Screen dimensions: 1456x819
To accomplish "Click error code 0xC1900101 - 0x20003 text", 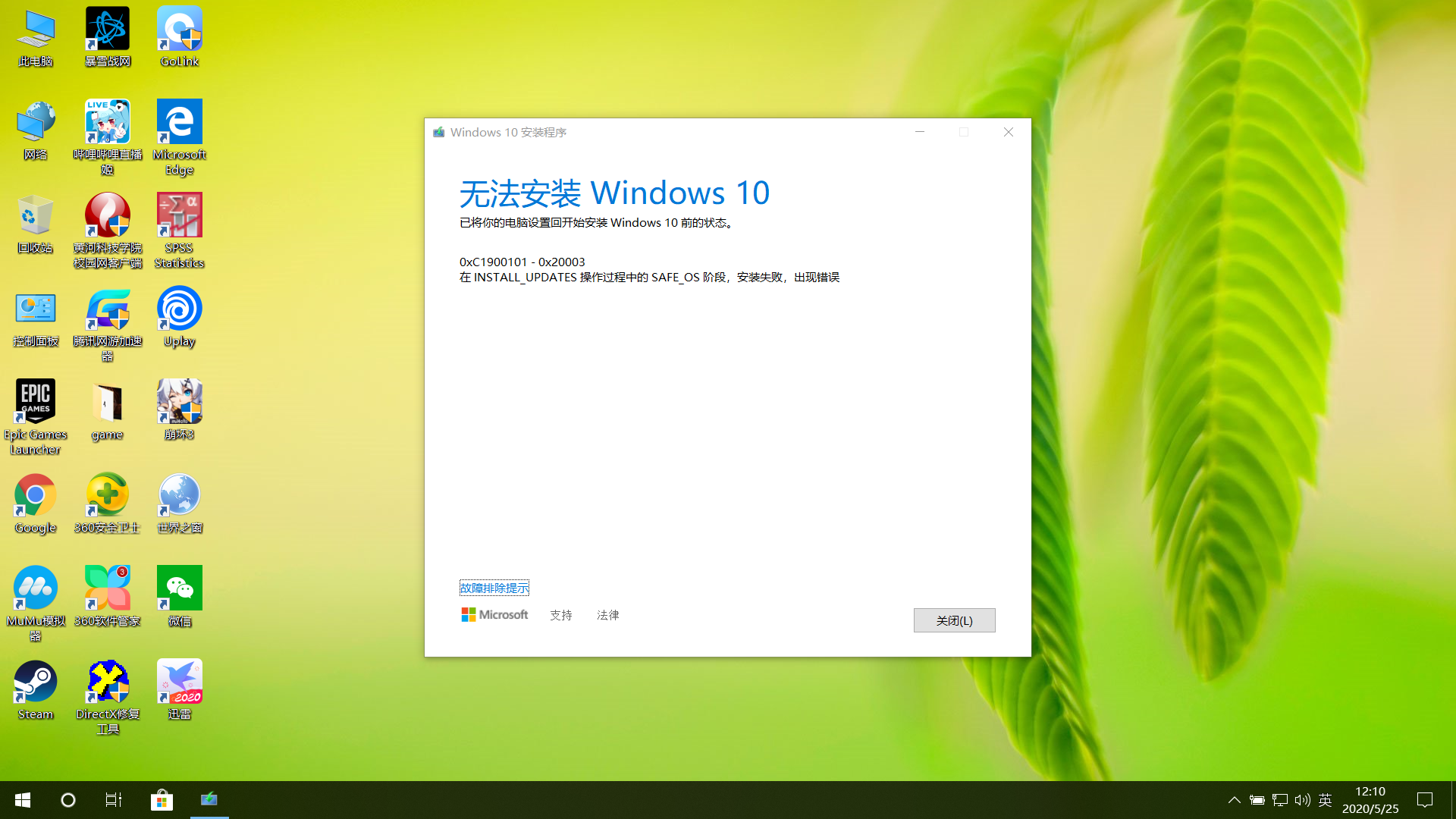I will tap(522, 262).
